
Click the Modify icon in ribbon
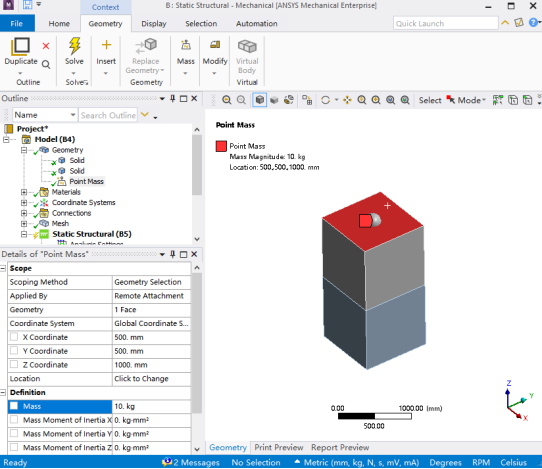point(215,44)
